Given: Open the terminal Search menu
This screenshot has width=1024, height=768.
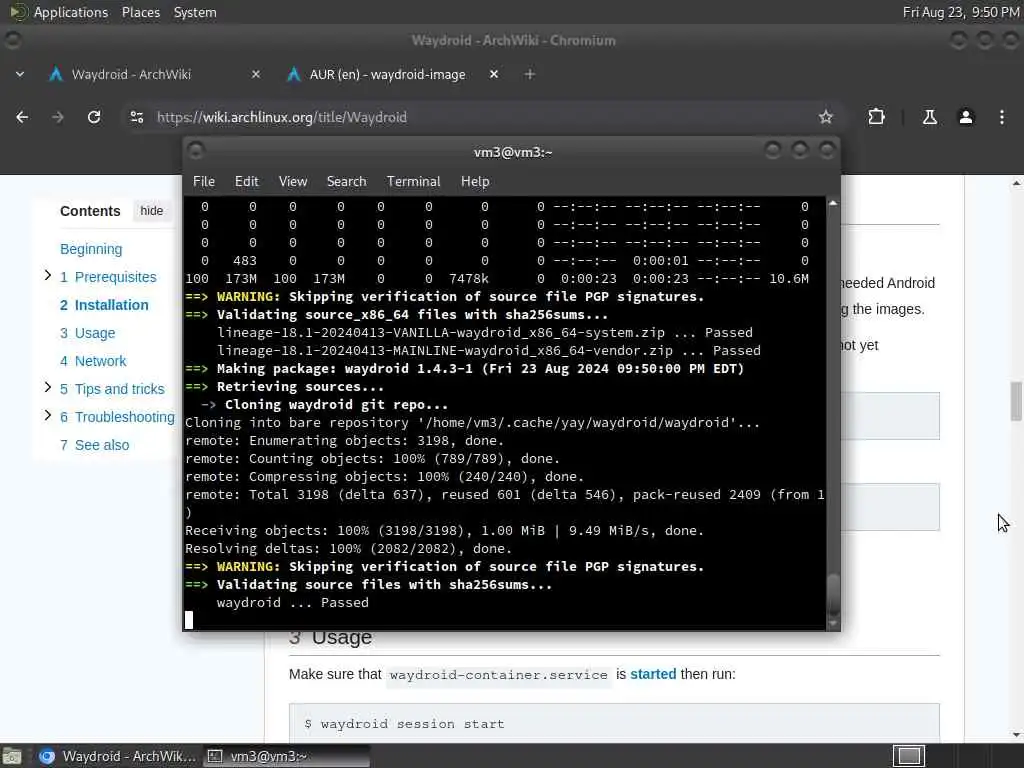Looking at the screenshot, I should [x=346, y=182].
